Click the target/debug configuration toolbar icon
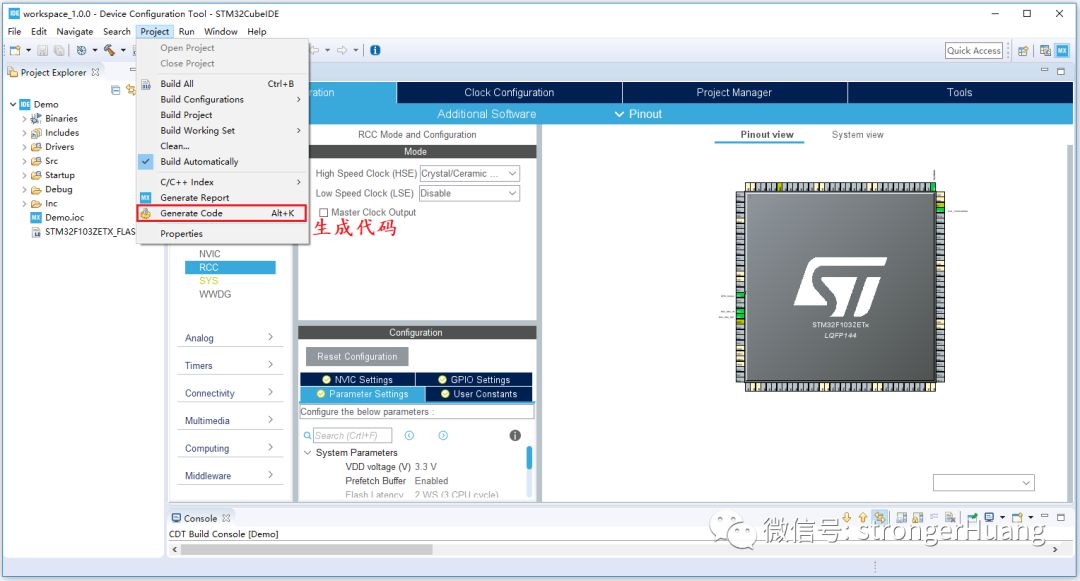Screen dimensions: 1080x581 pyautogui.click(x=81, y=50)
